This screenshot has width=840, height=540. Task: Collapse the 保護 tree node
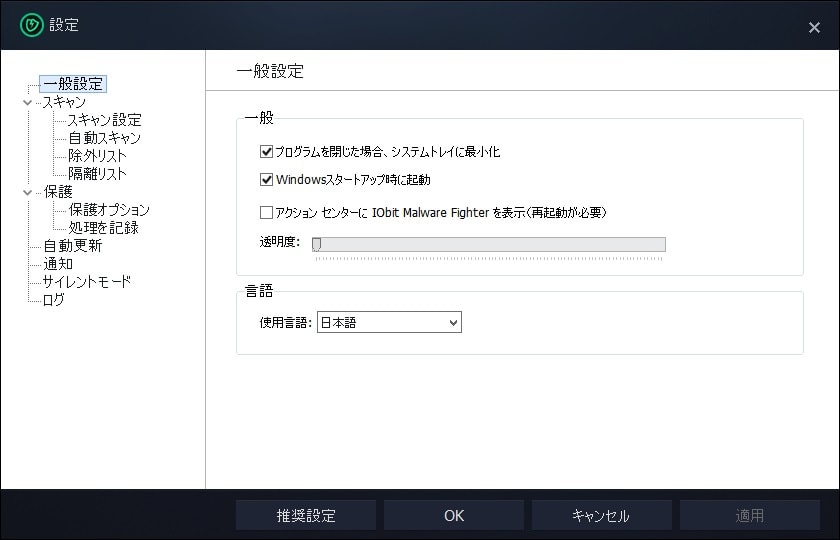[x=27, y=192]
